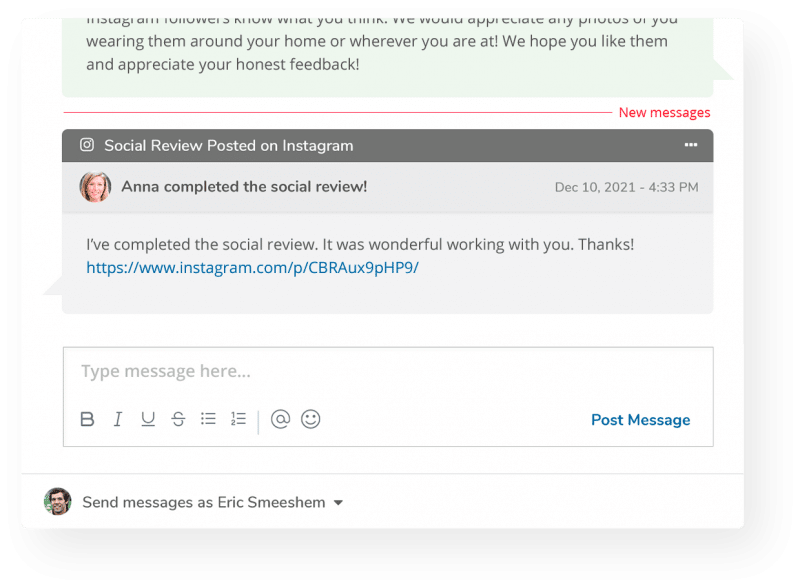Image resolution: width=800 pixels, height=588 pixels.
Task: Expand the Send messages as Eric Smeeshem dropdown
Action: pos(338,502)
